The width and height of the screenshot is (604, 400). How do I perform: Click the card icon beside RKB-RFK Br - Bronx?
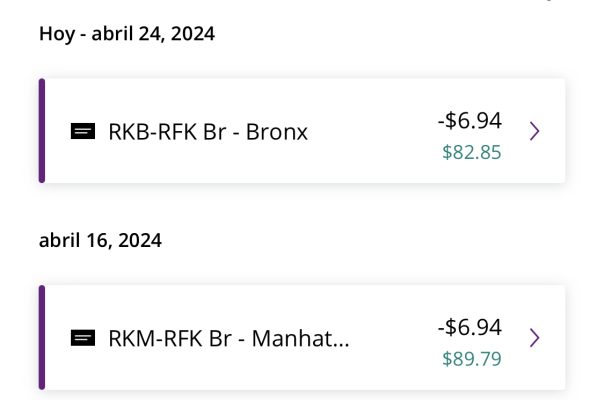83,131
